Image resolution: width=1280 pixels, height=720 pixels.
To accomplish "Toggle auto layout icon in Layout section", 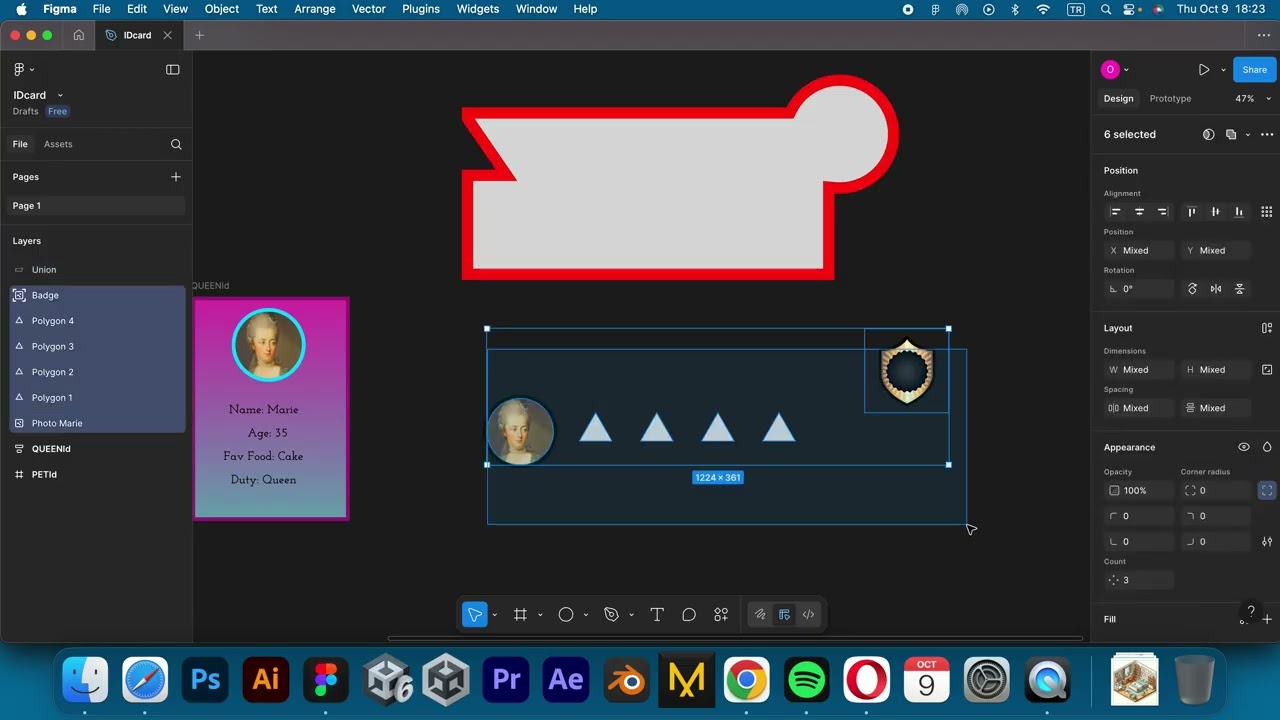I will pyautogui.click(x=1267, y=328).
